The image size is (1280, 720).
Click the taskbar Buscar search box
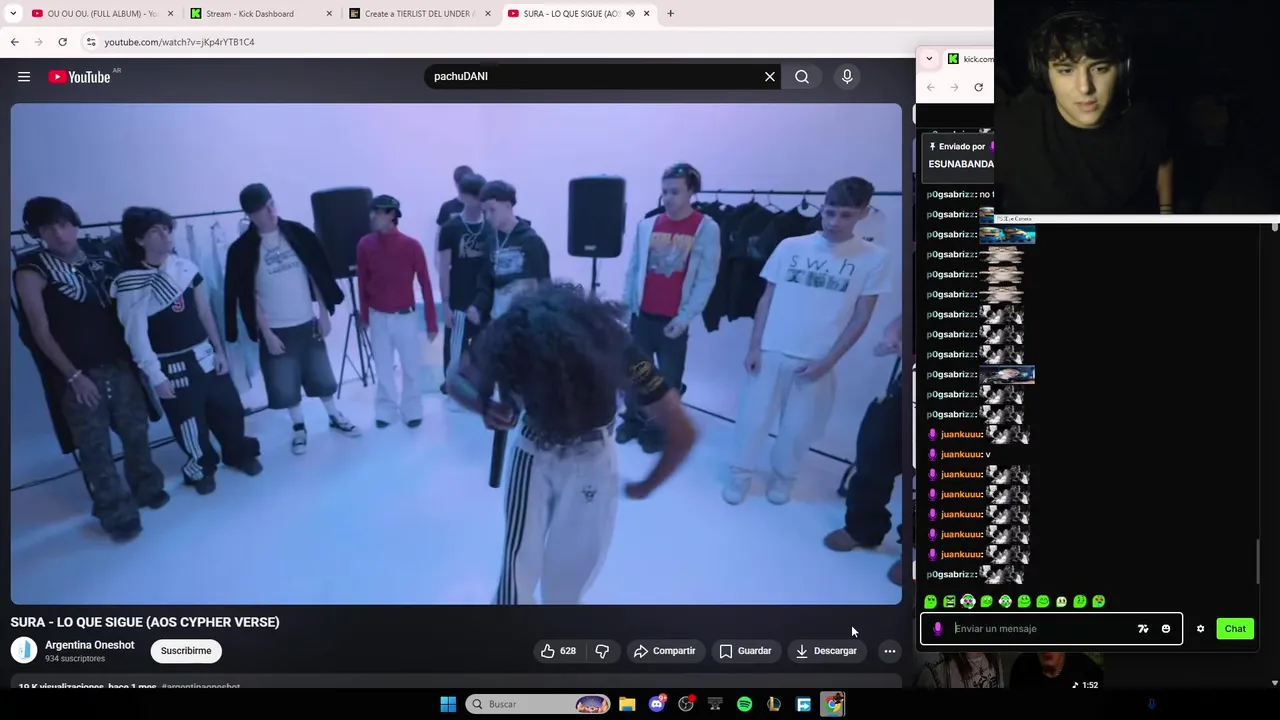tap(539, 704)
